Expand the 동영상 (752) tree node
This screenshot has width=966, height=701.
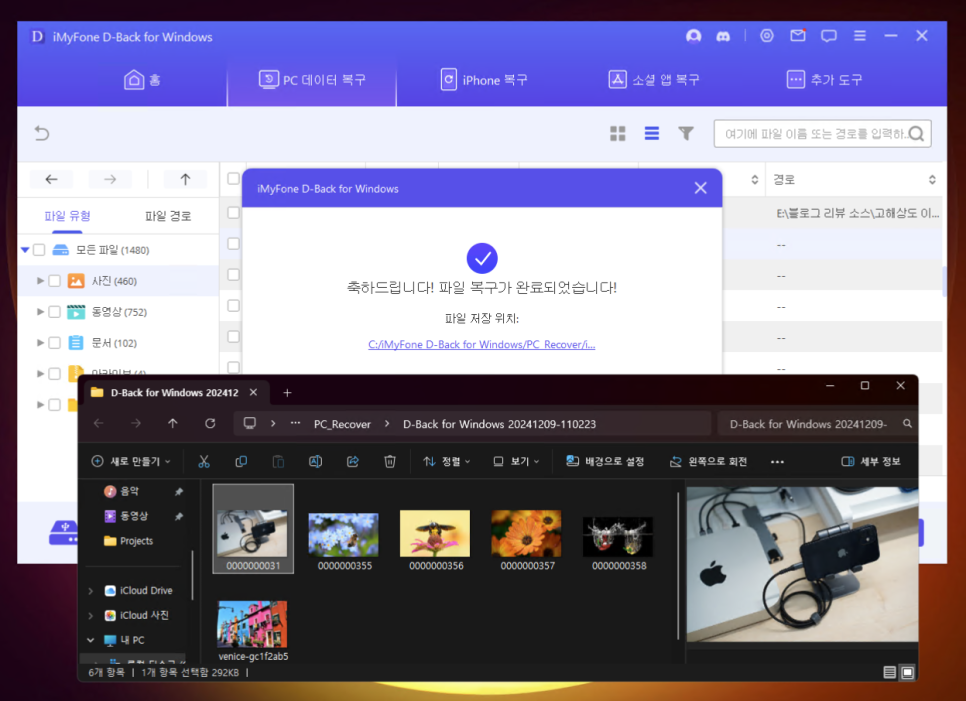coord(40,312)
